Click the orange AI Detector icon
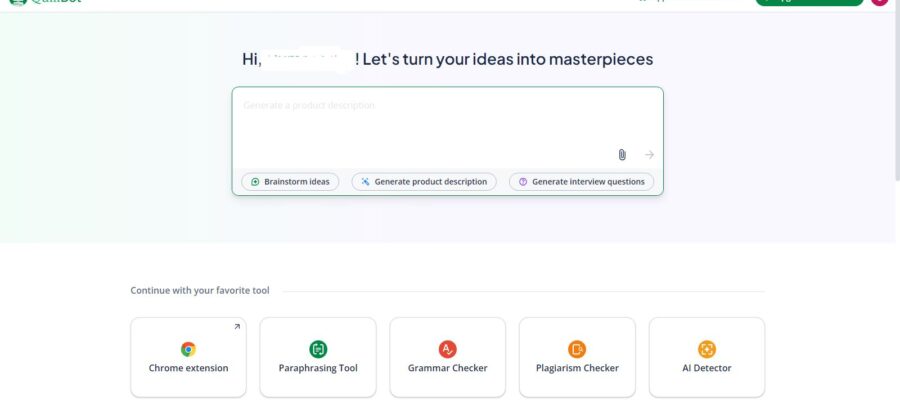Image resolution: width=900 pixels, height=400 pixels. tap(706, 349)
